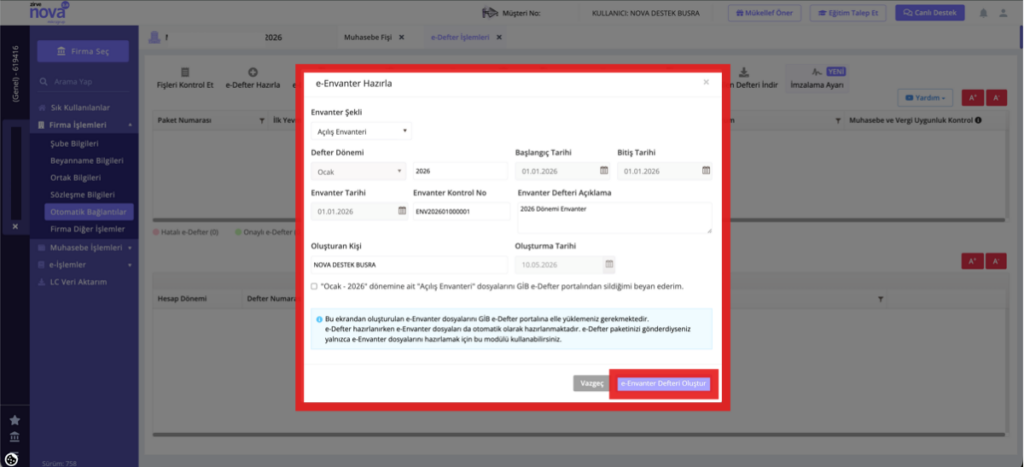Click the year field showing 2026
Screen dimensions: 1024x467
coord(460,171)
